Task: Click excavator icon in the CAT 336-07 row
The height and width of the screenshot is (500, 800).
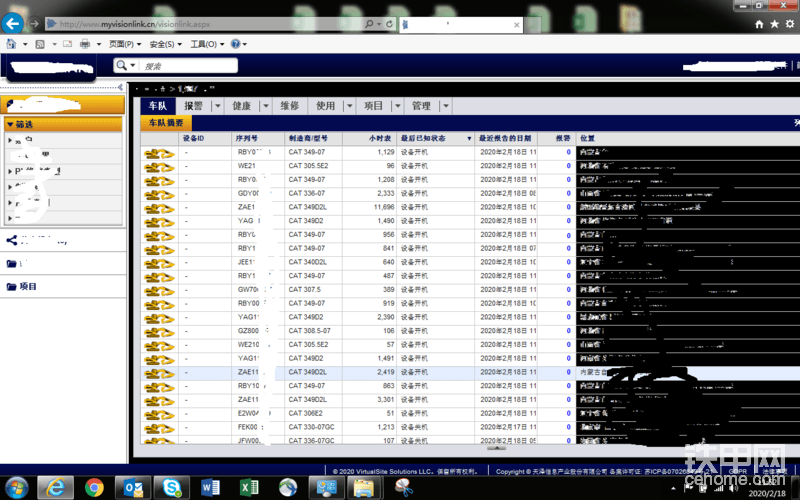Action: [159, 194]
